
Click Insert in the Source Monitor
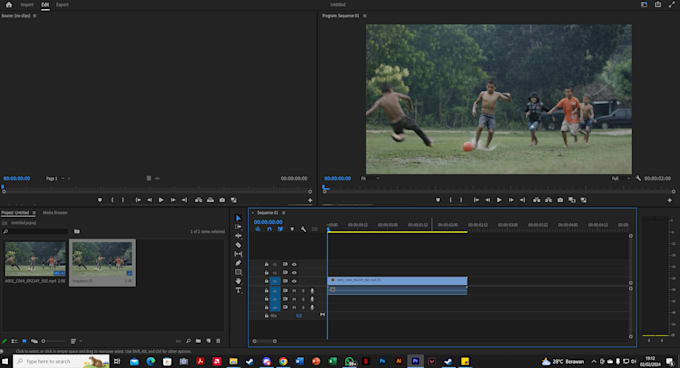point(198,200)
